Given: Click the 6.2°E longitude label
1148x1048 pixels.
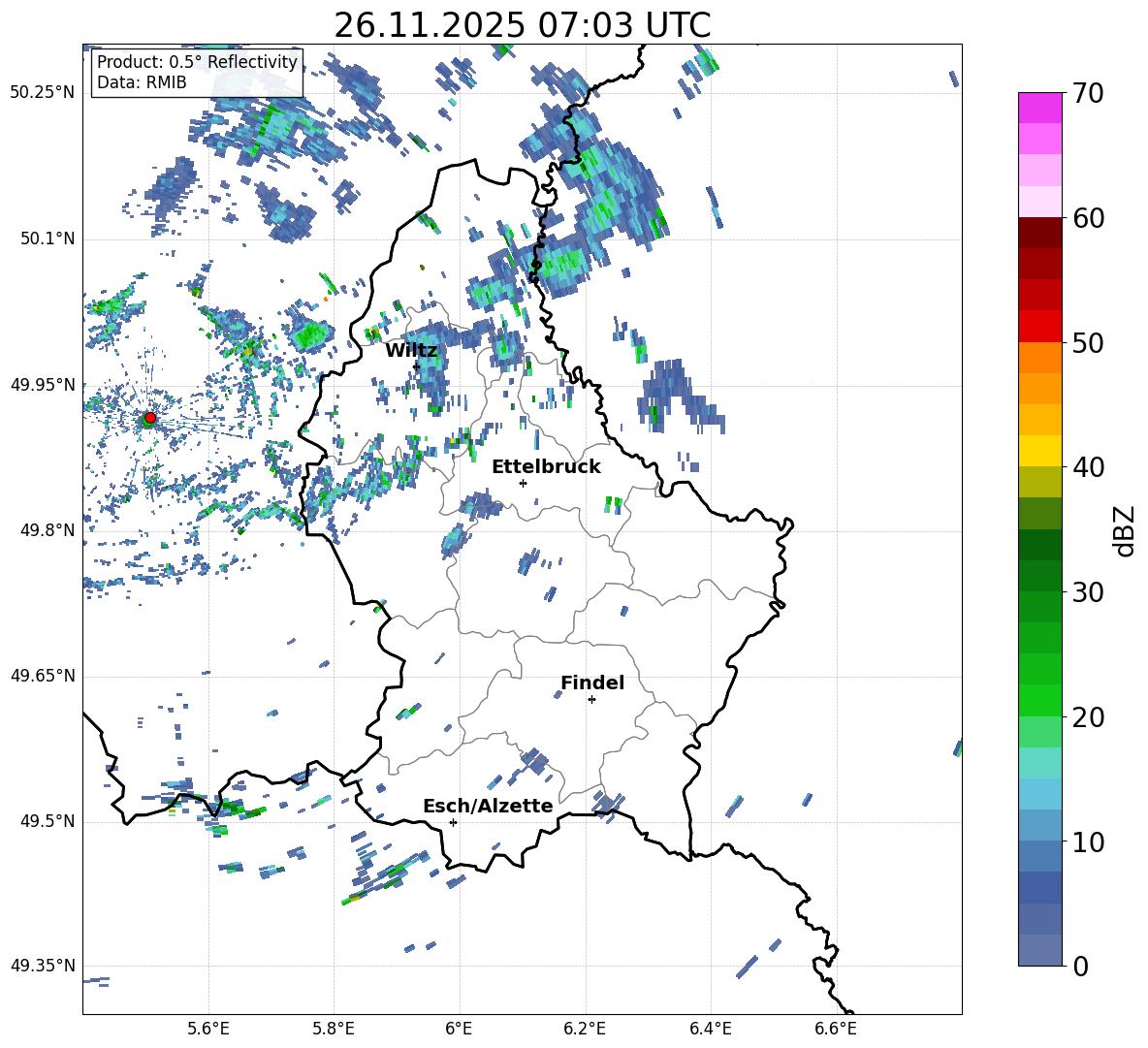Looking at the screenshot, I should 585,1029.
